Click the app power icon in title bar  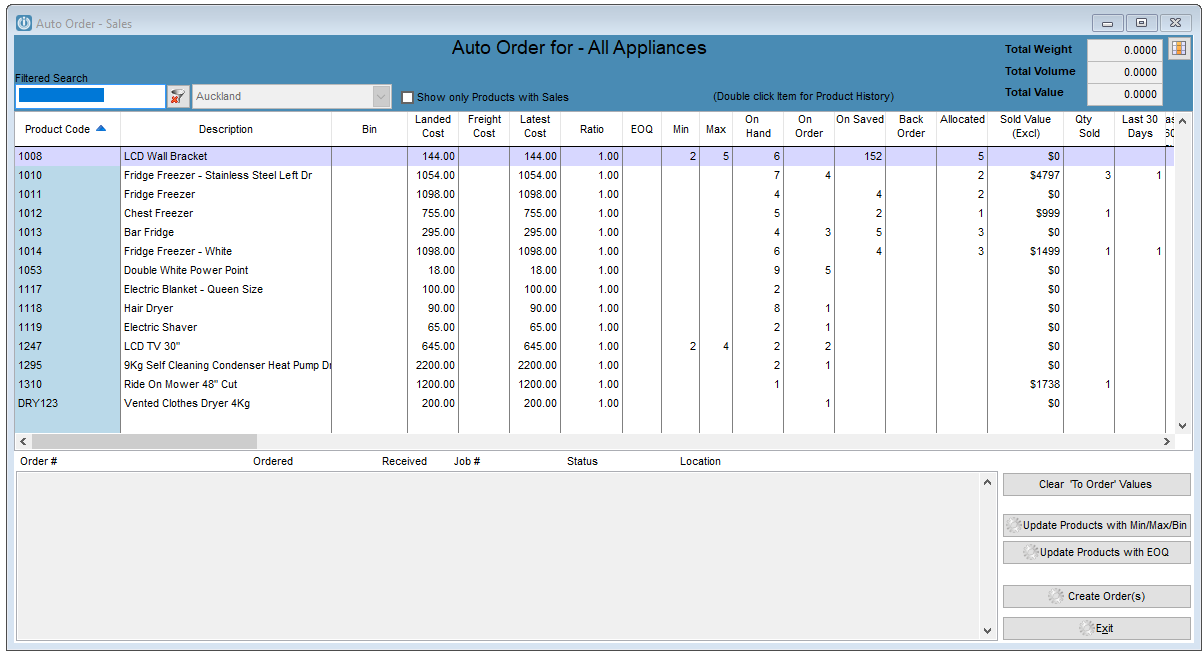click(24, 23)
